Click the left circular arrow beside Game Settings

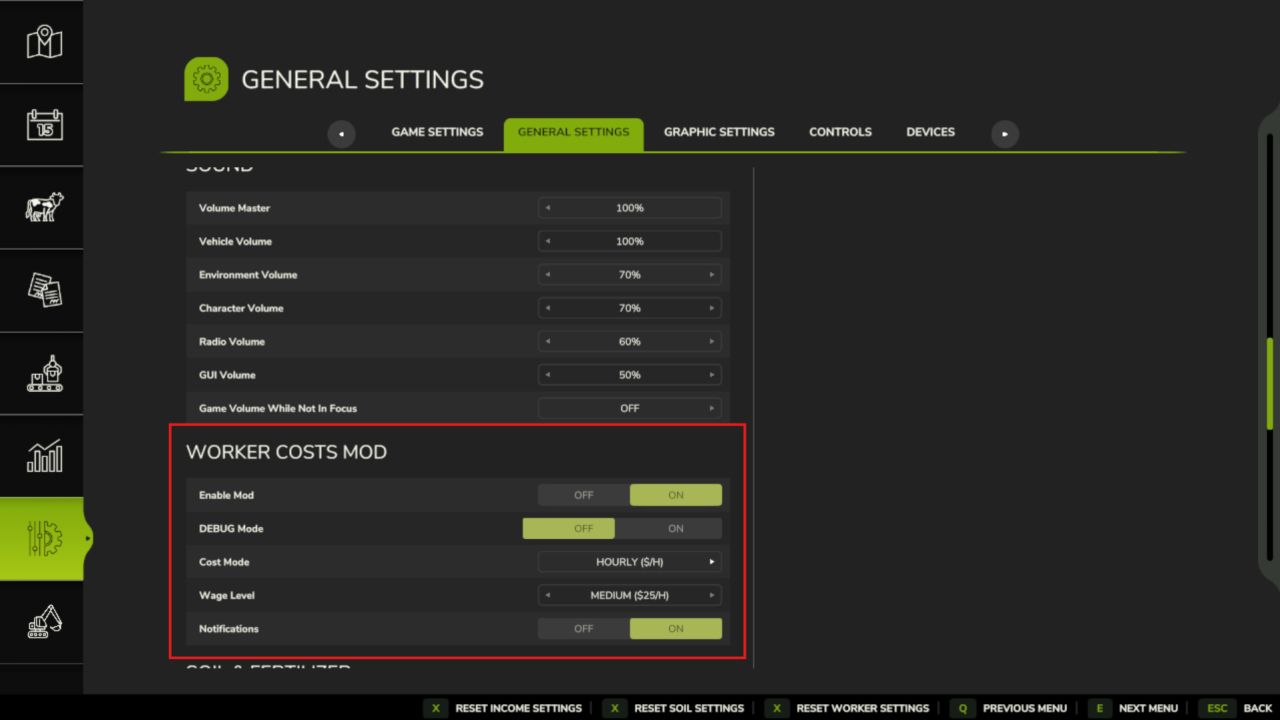[341, 133]
